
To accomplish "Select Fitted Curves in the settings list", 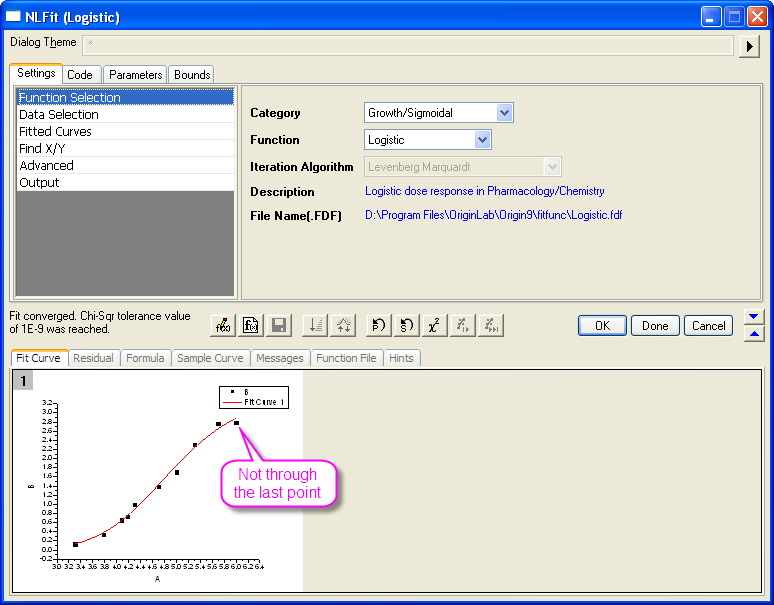I will tap(55, 132).
